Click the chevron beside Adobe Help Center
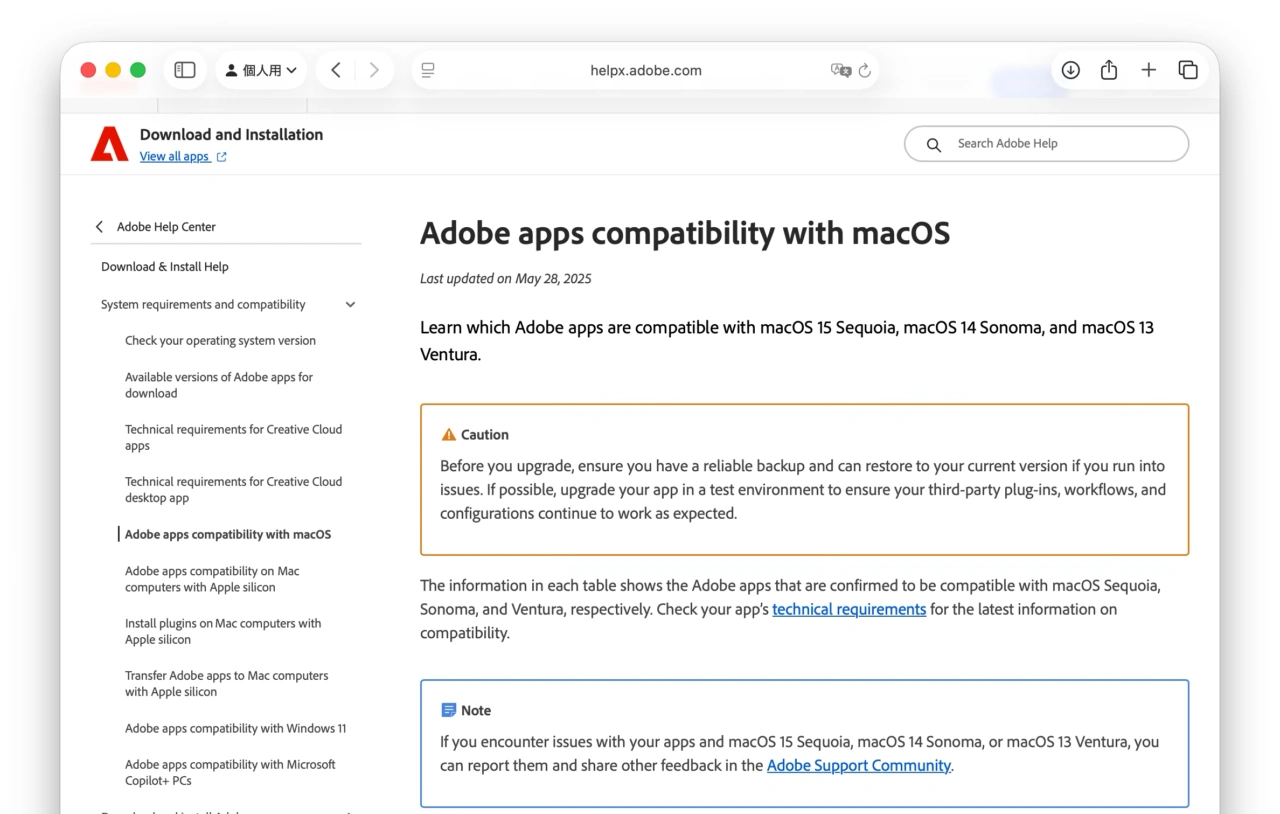 coord(99,226)
